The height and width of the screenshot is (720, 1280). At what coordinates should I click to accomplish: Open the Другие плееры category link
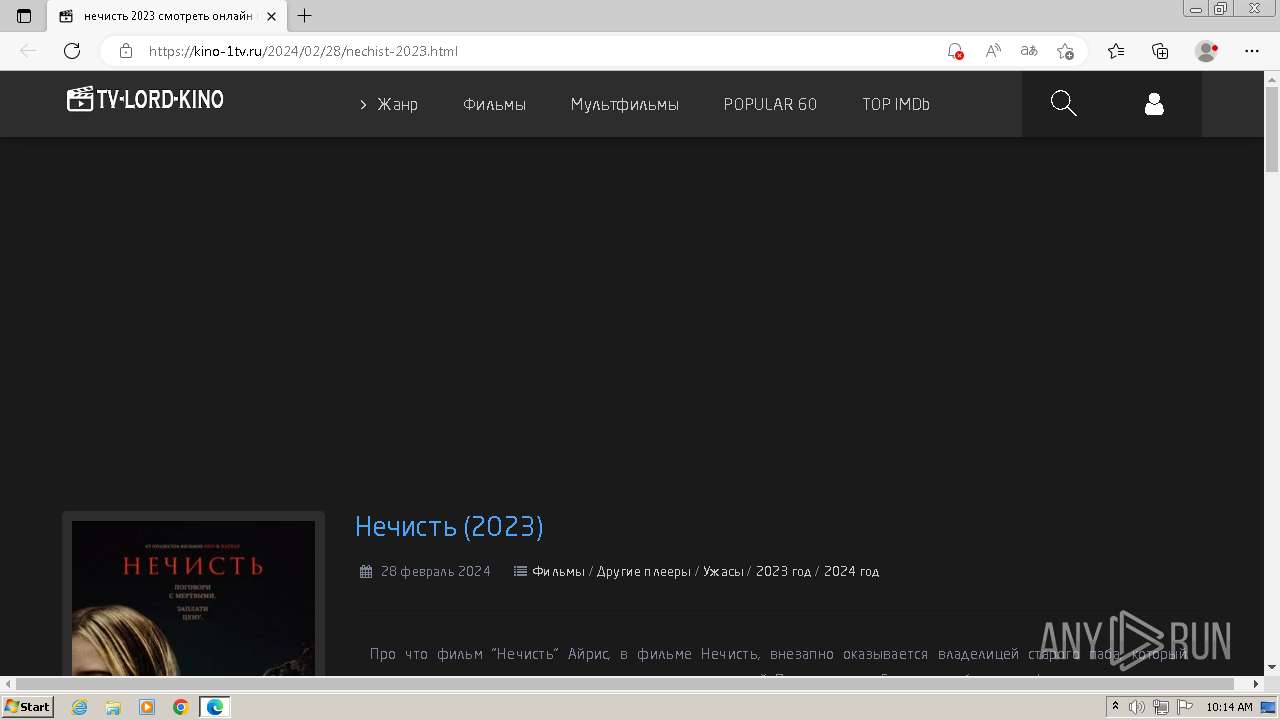point(644,572)
